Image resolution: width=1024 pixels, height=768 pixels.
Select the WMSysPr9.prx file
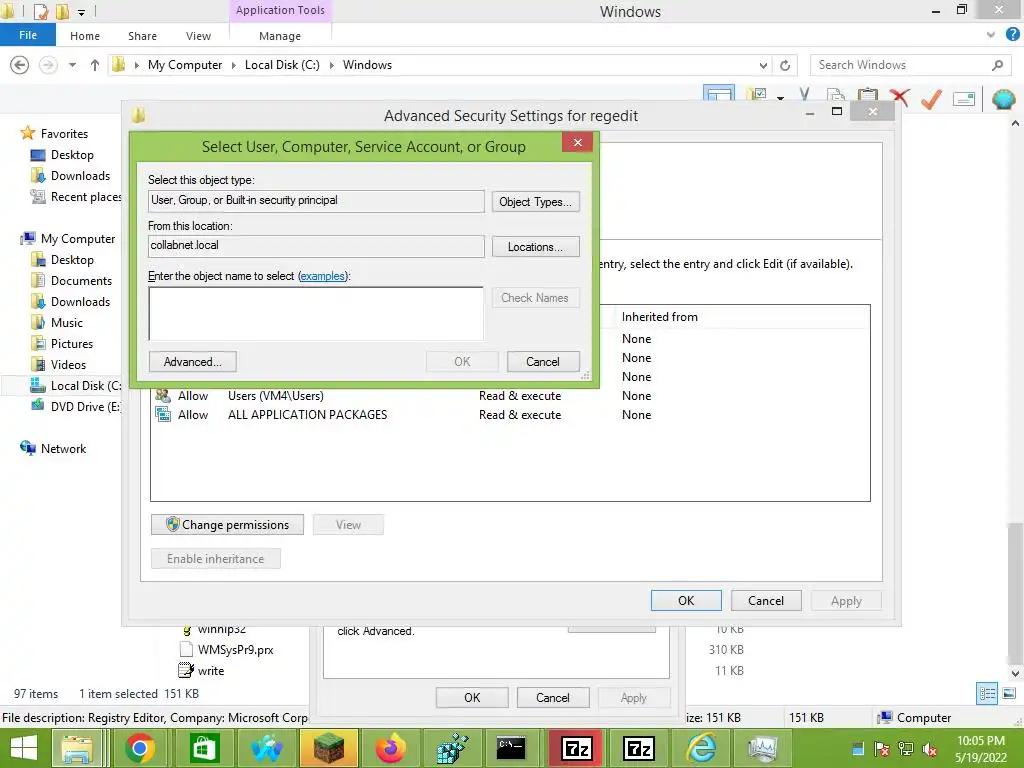click(235, 650)
